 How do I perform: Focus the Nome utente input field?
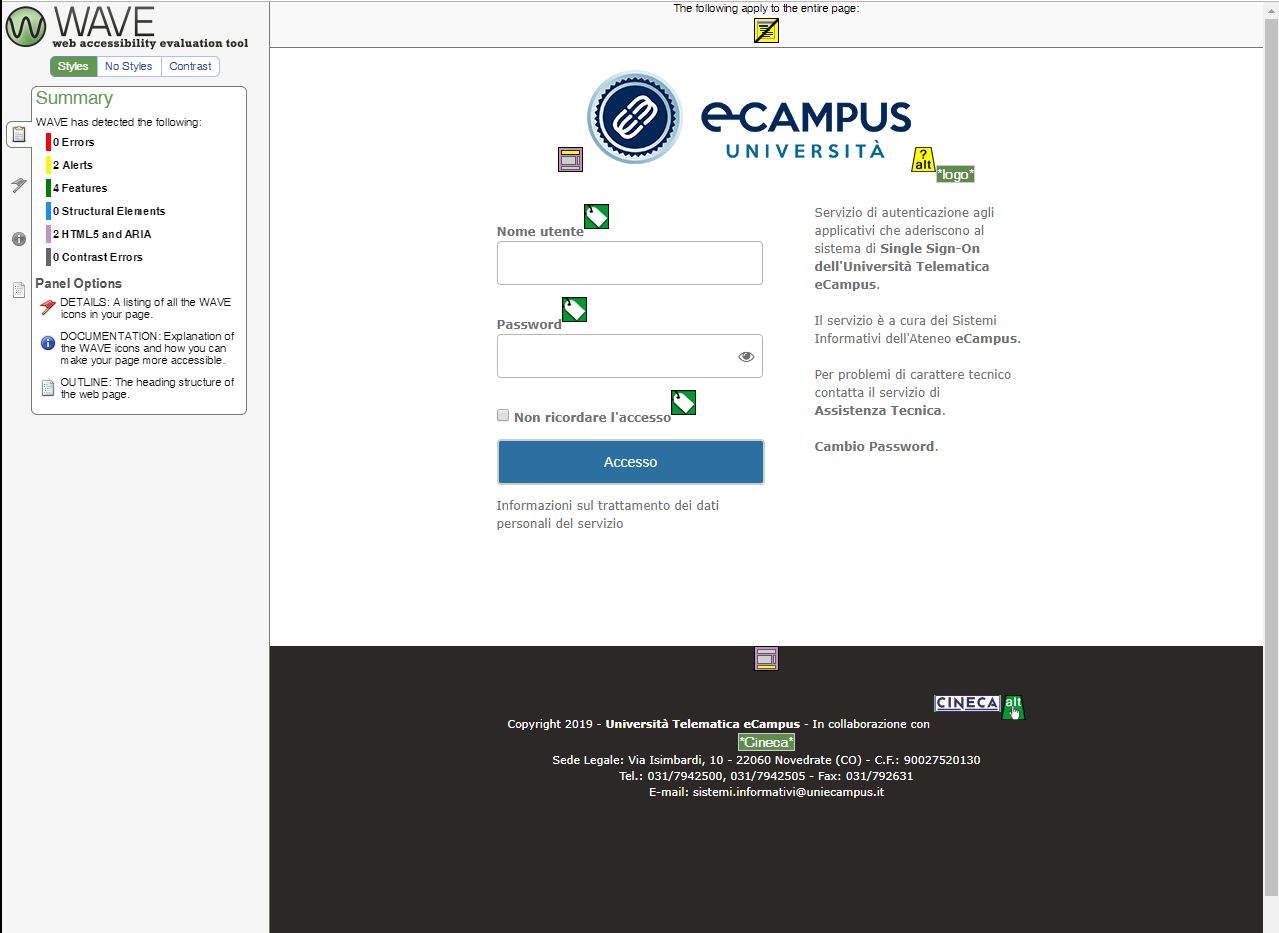(x=630, y=263)
